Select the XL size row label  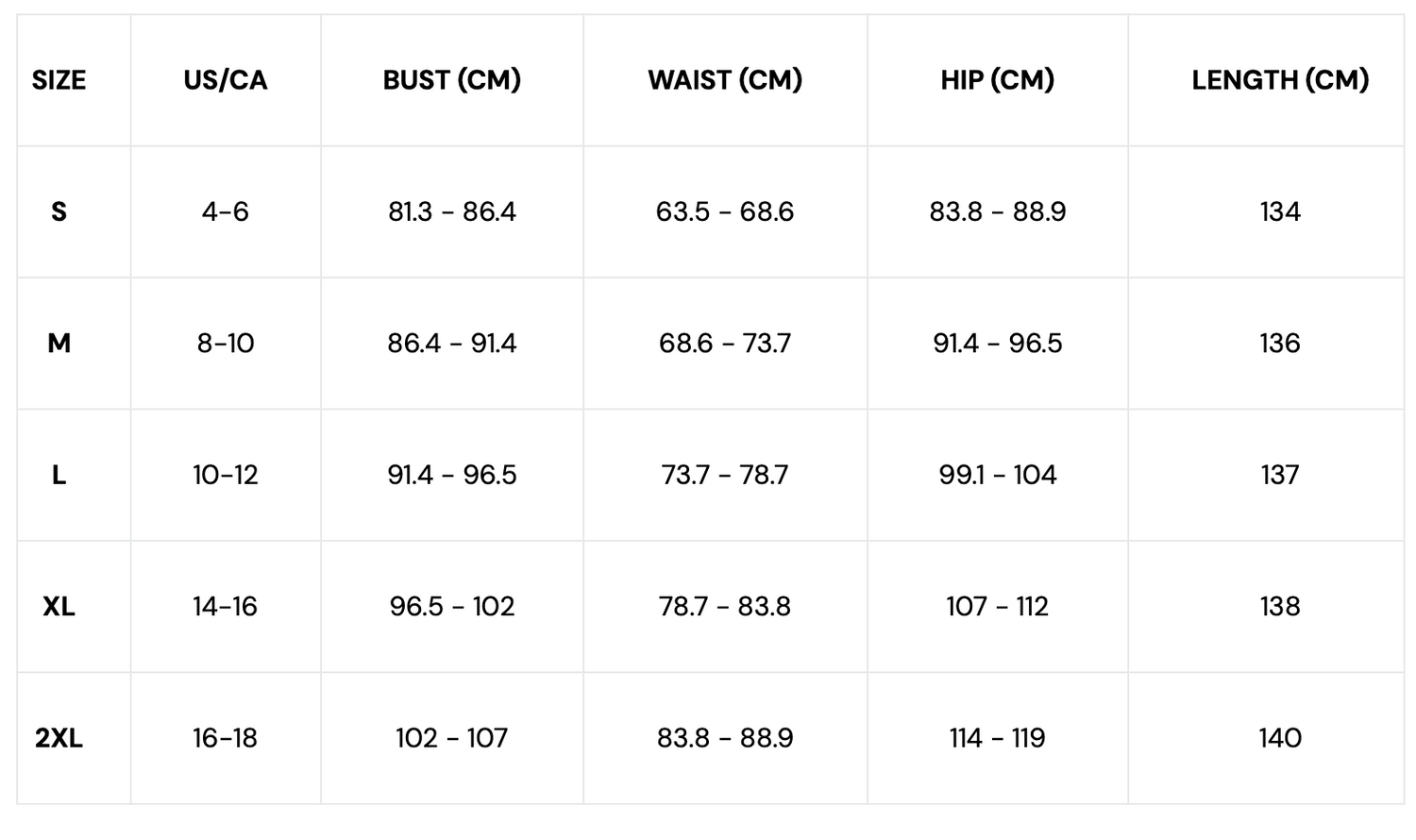tap(59, 606)
